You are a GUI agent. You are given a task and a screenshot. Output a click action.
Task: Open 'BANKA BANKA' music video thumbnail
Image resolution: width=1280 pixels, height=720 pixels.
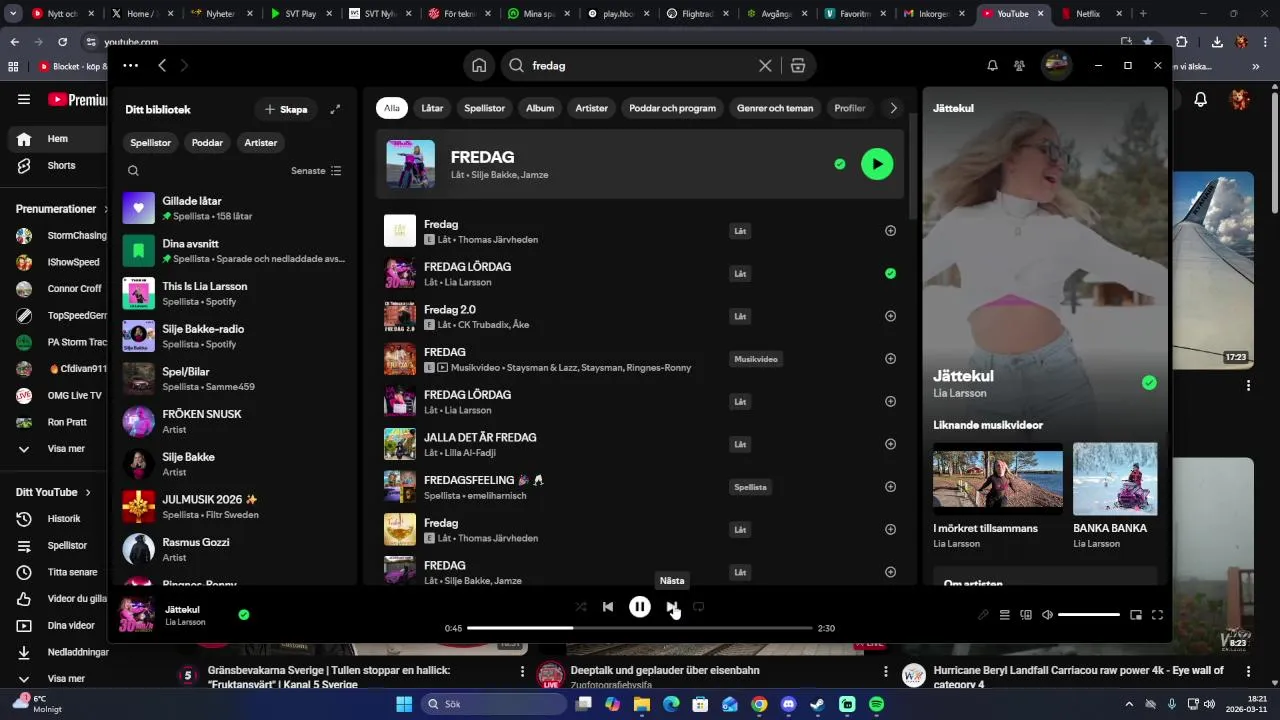pos(1115,479)
